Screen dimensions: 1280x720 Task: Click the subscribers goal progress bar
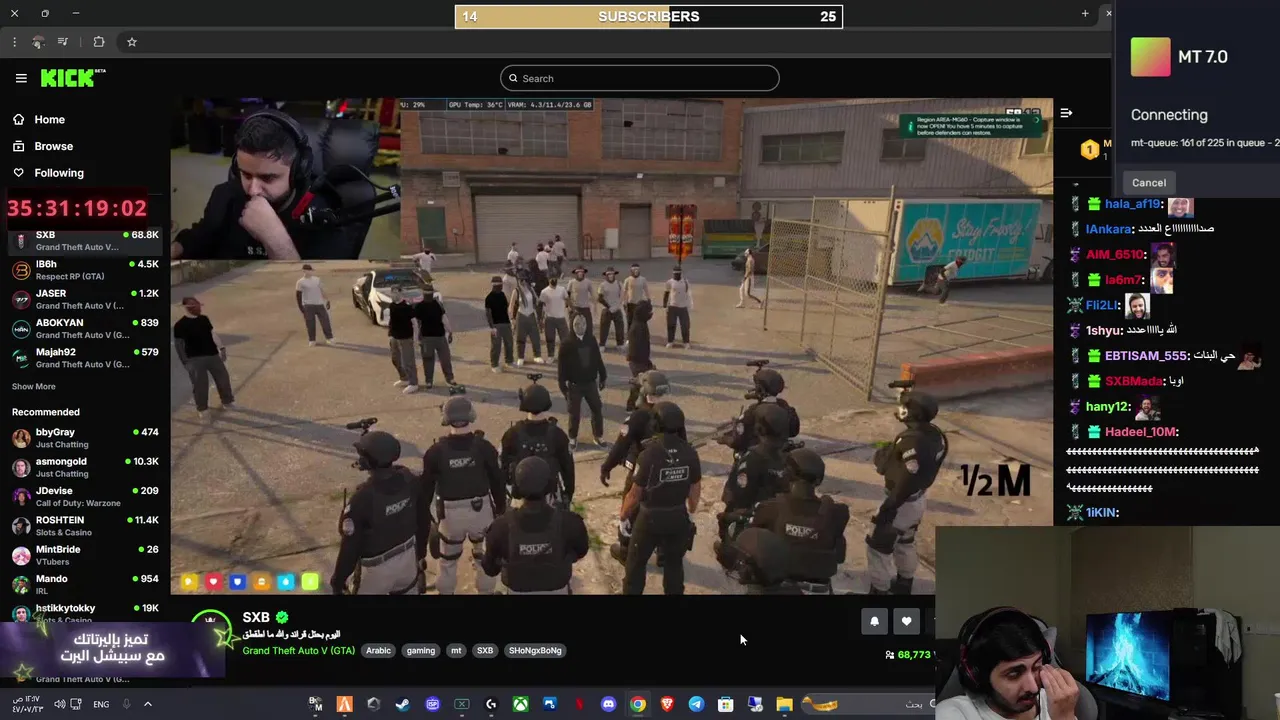[x=649, y=16]
